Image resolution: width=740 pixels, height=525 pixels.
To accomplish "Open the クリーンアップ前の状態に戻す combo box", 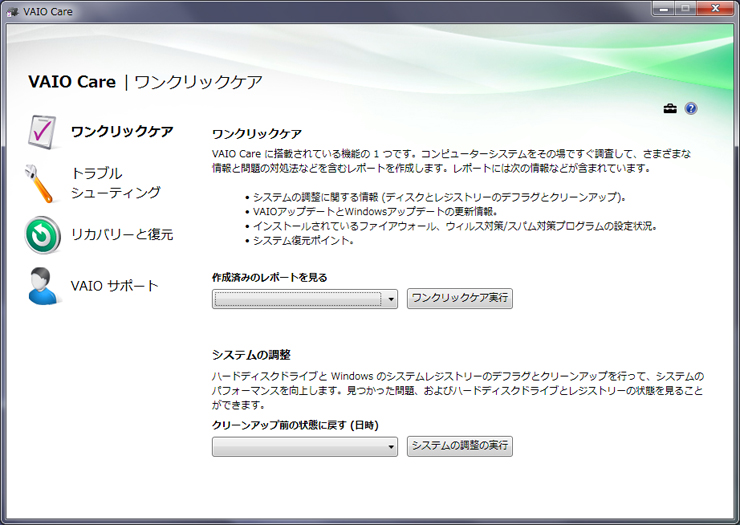I will click(x=297, y=447).
